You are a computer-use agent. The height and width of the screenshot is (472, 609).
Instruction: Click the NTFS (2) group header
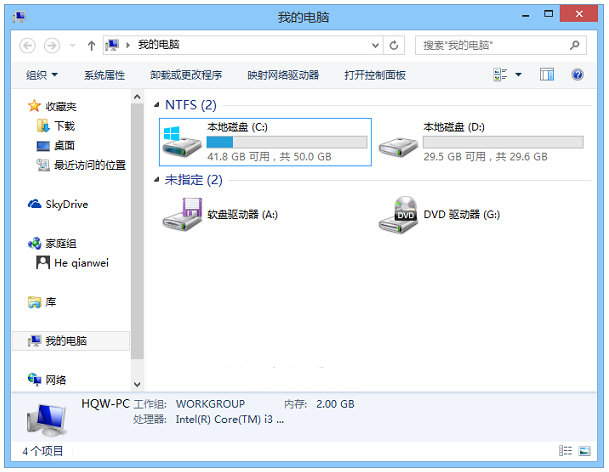tap(191, 105)
